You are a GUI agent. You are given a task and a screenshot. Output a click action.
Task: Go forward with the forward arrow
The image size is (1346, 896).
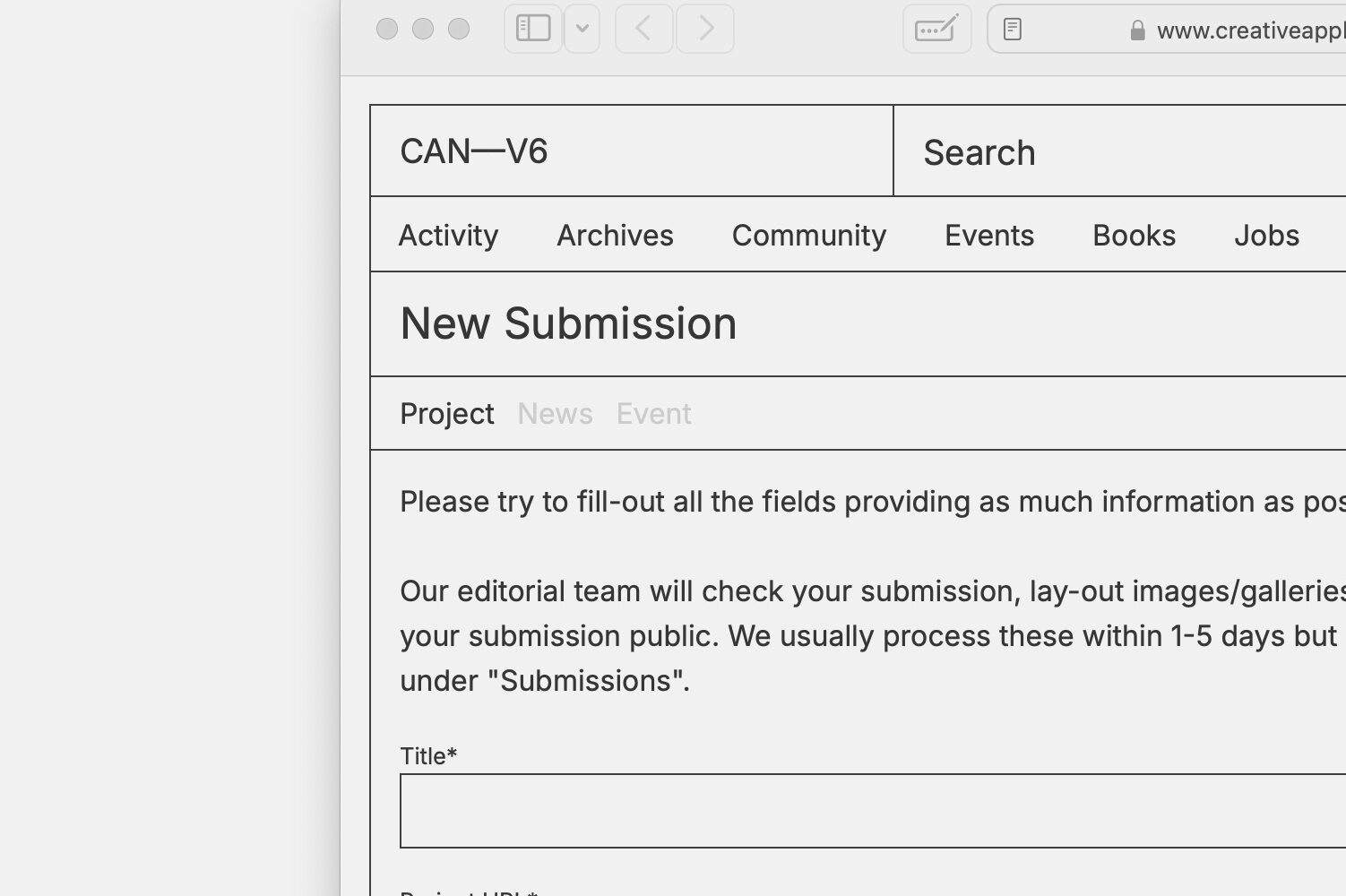[x=705, y=29]
